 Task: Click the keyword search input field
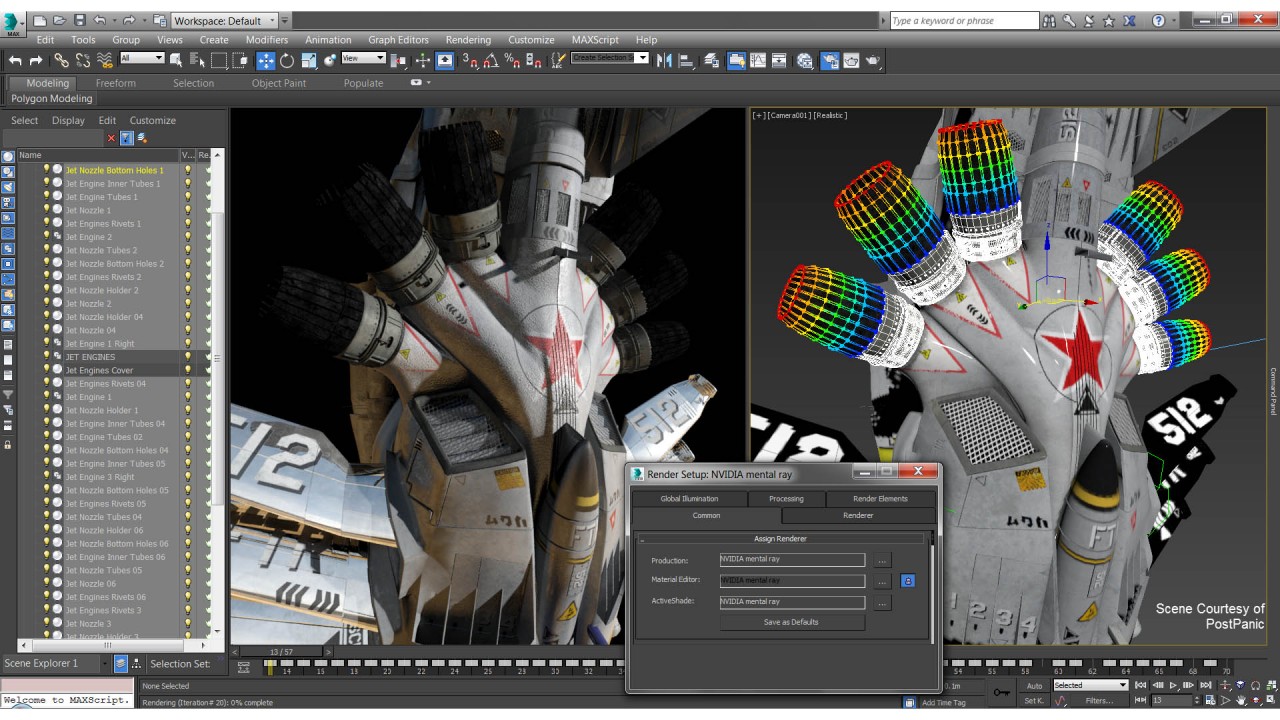(x=963, y=20)
